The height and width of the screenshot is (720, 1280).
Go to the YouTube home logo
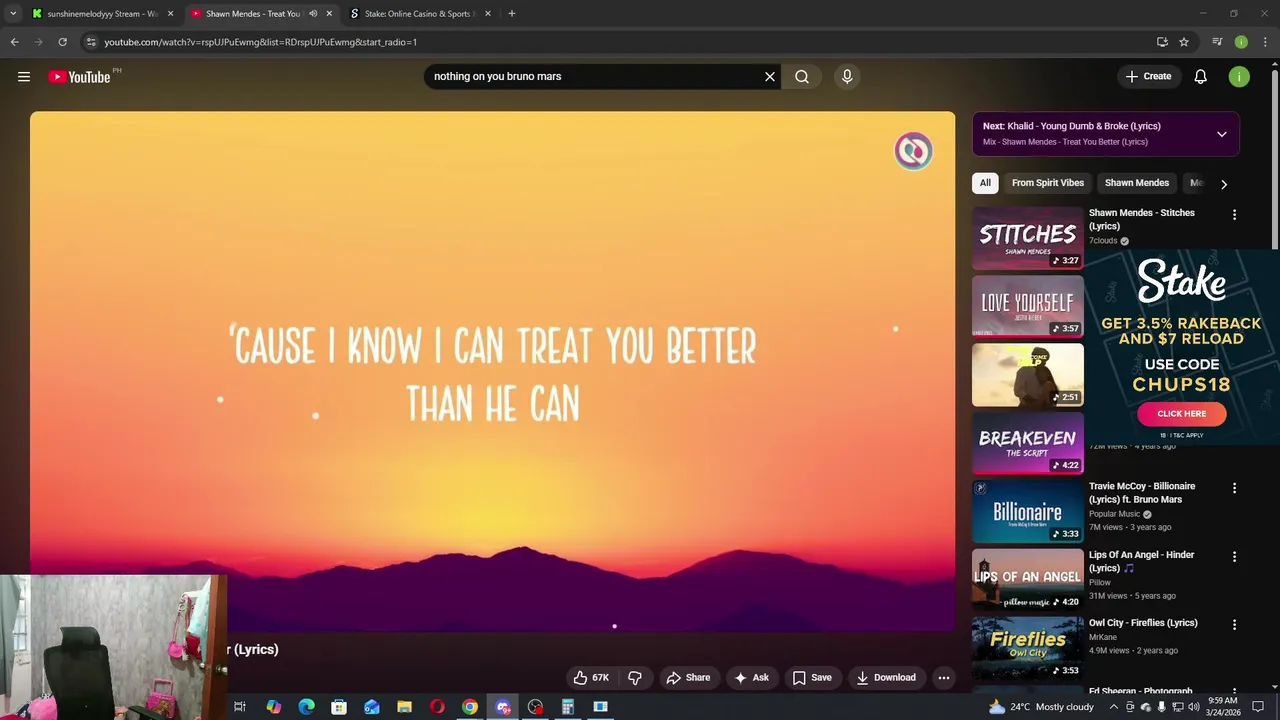tap(79, 77)
